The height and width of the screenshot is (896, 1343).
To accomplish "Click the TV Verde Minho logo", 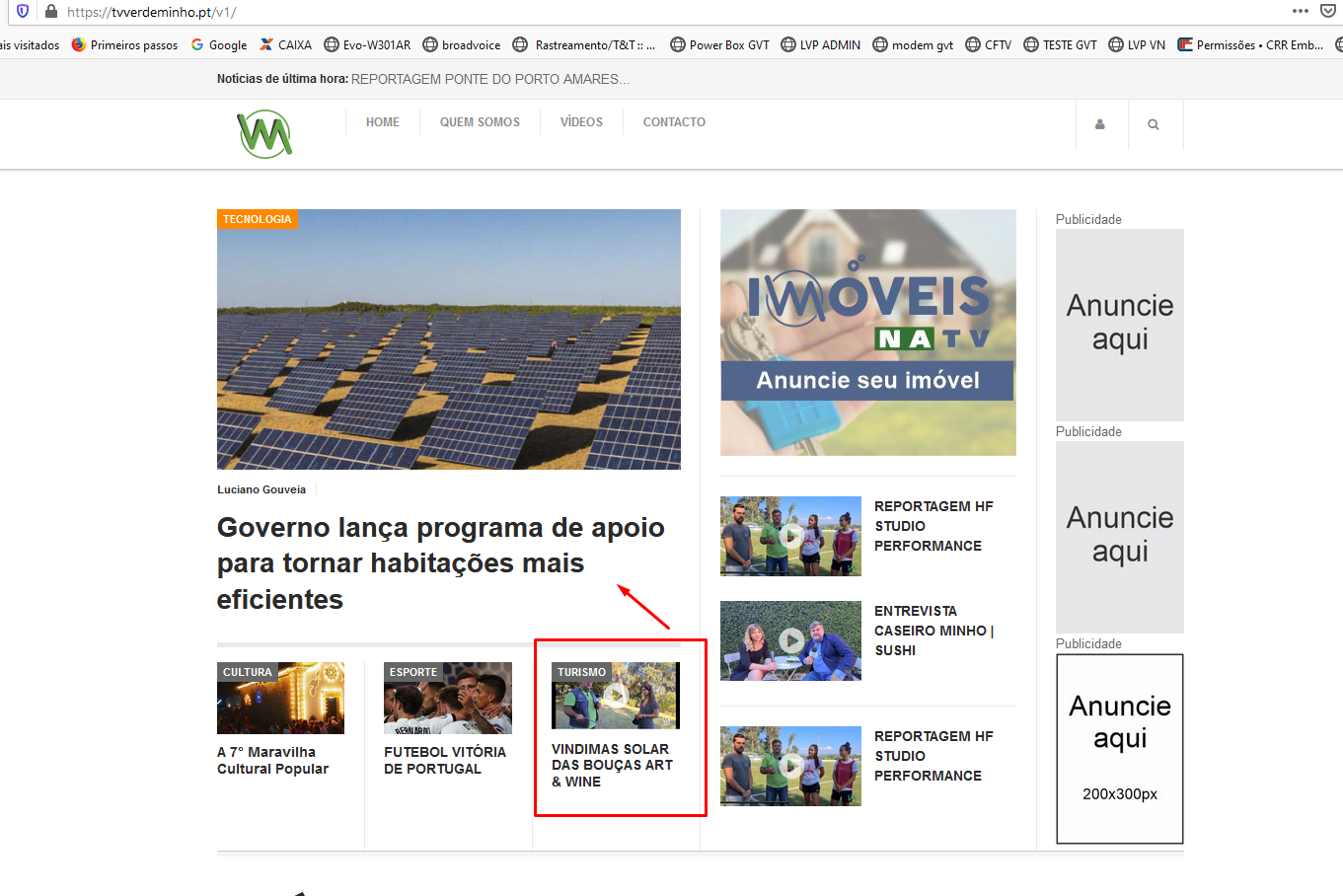I will (x=264, y=134).
